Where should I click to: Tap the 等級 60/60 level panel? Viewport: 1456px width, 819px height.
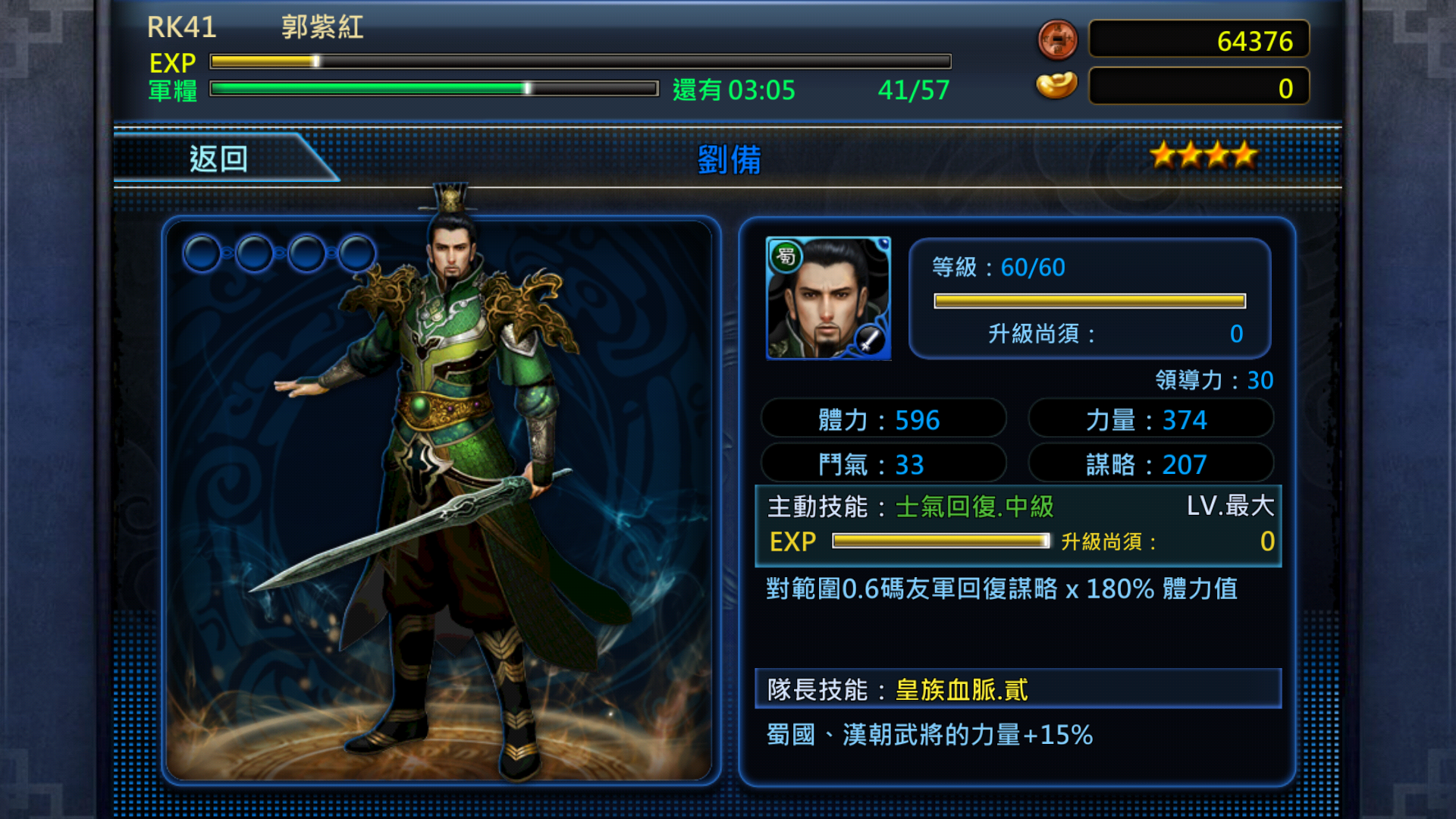(1090, 299)
